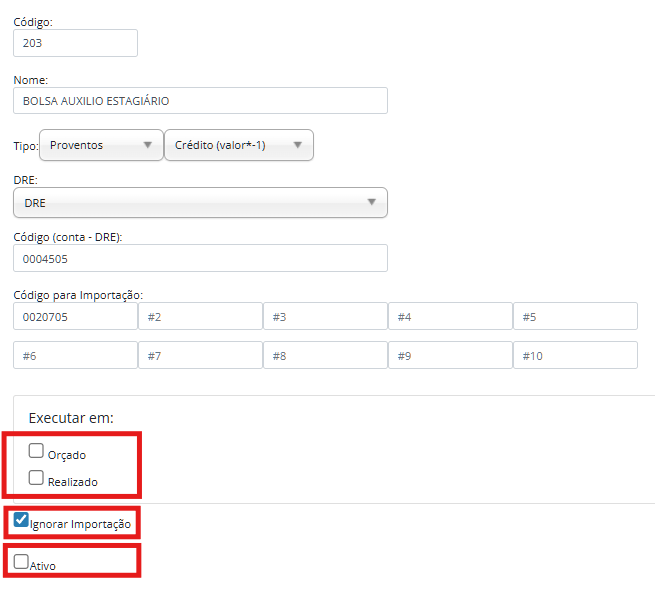Image resolution: width=655 pixels, height=592 pixels.
Task: Open the Proventos type dropdown
Action: [101, 145]
